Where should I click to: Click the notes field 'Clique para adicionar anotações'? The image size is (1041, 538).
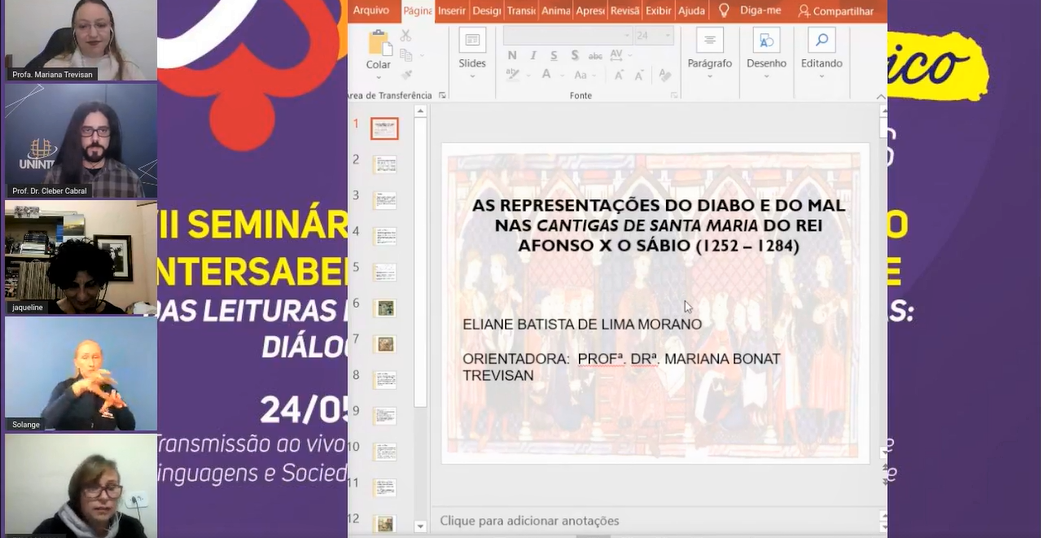(x=530, y=521)
